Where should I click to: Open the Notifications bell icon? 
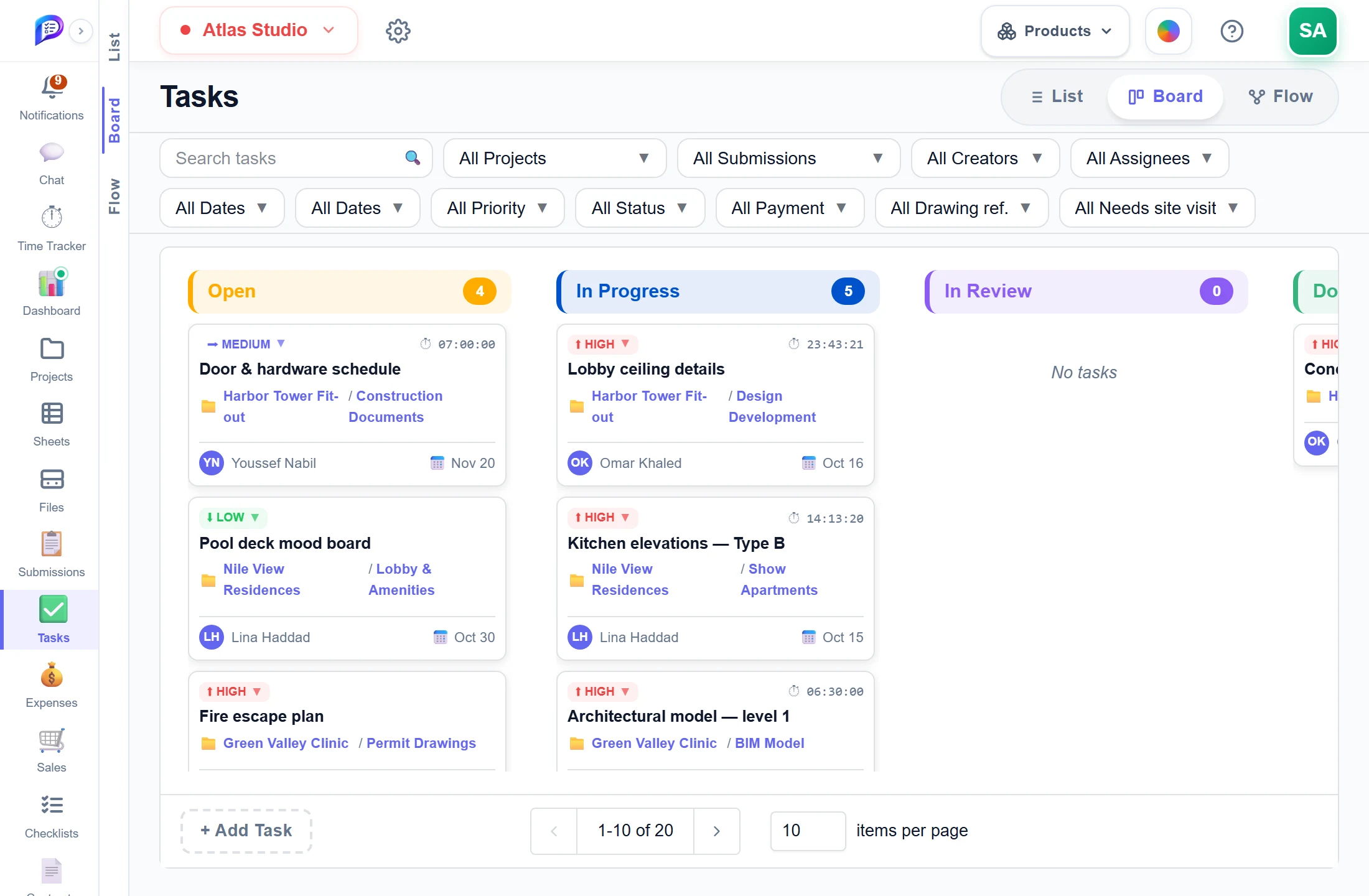(x=52, y=87)
